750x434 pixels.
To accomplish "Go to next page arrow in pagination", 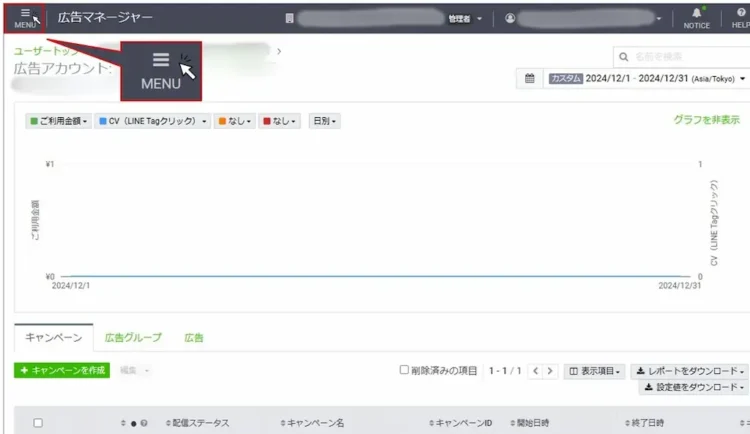I will tap(550, 371).
